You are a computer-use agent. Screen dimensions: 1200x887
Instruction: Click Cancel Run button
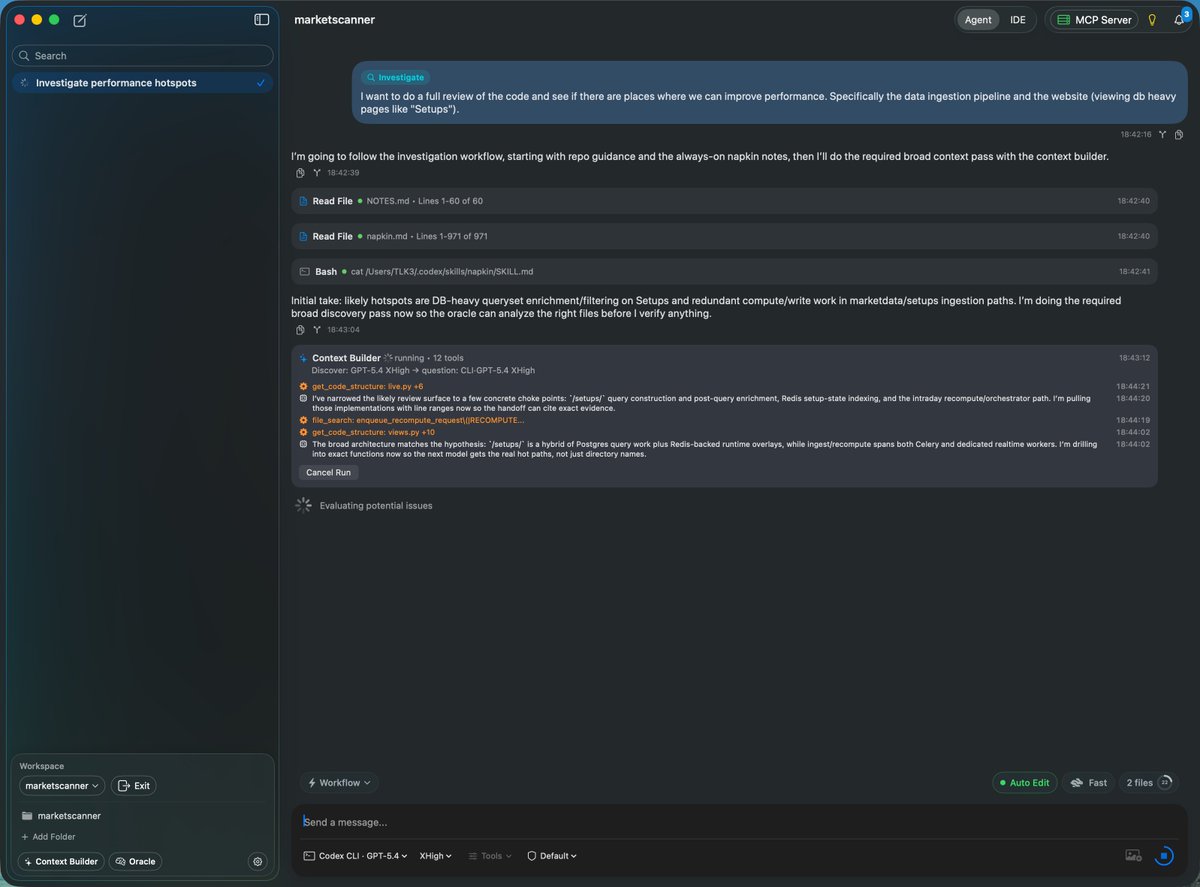click(328, 472)
